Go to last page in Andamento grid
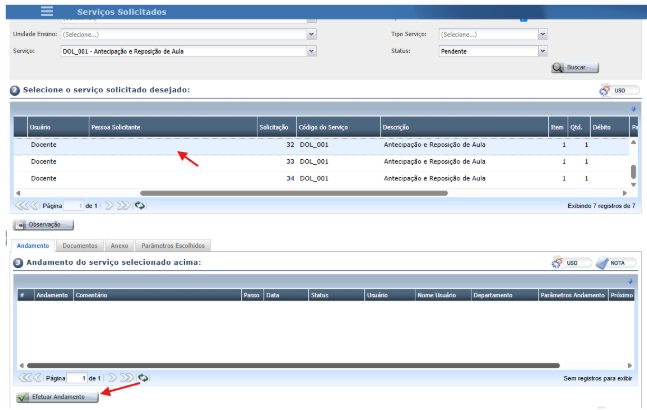 (125, 378)
